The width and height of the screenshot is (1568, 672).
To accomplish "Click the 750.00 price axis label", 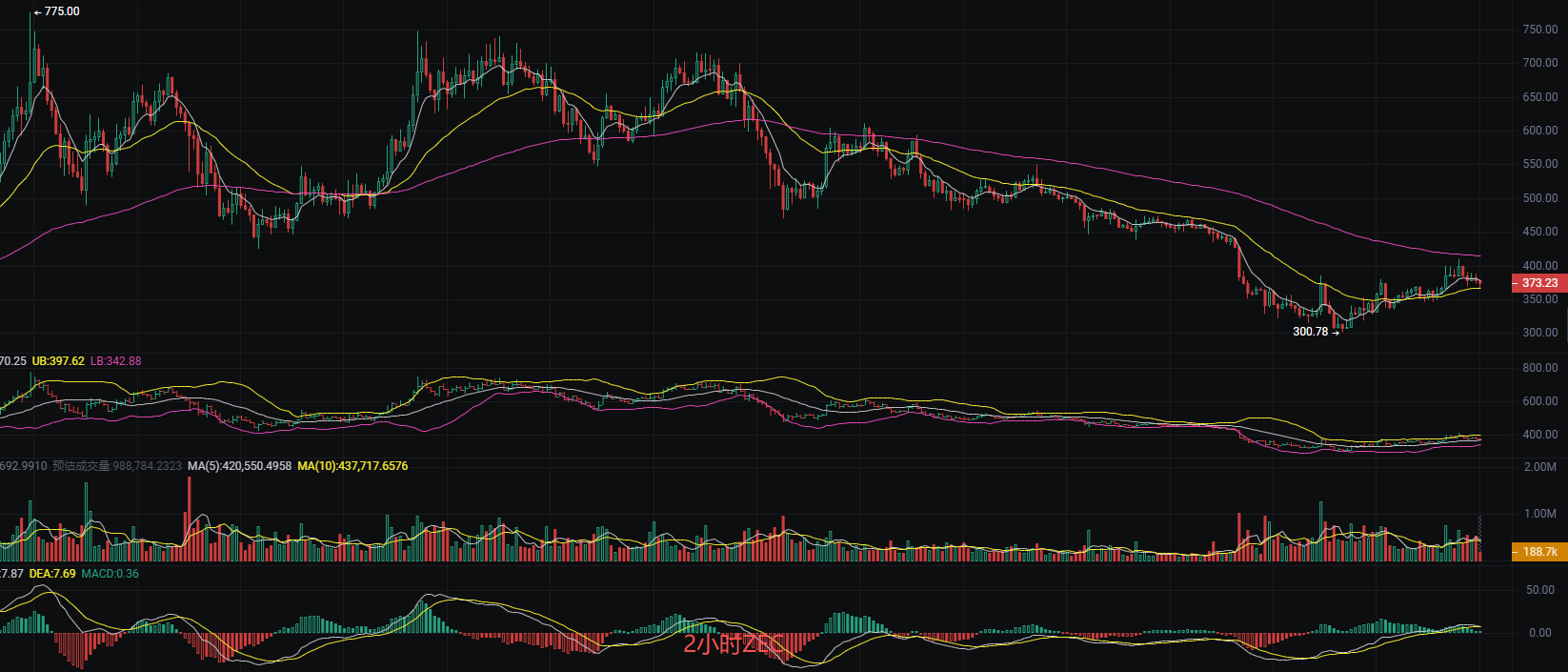I will 1539,30.
